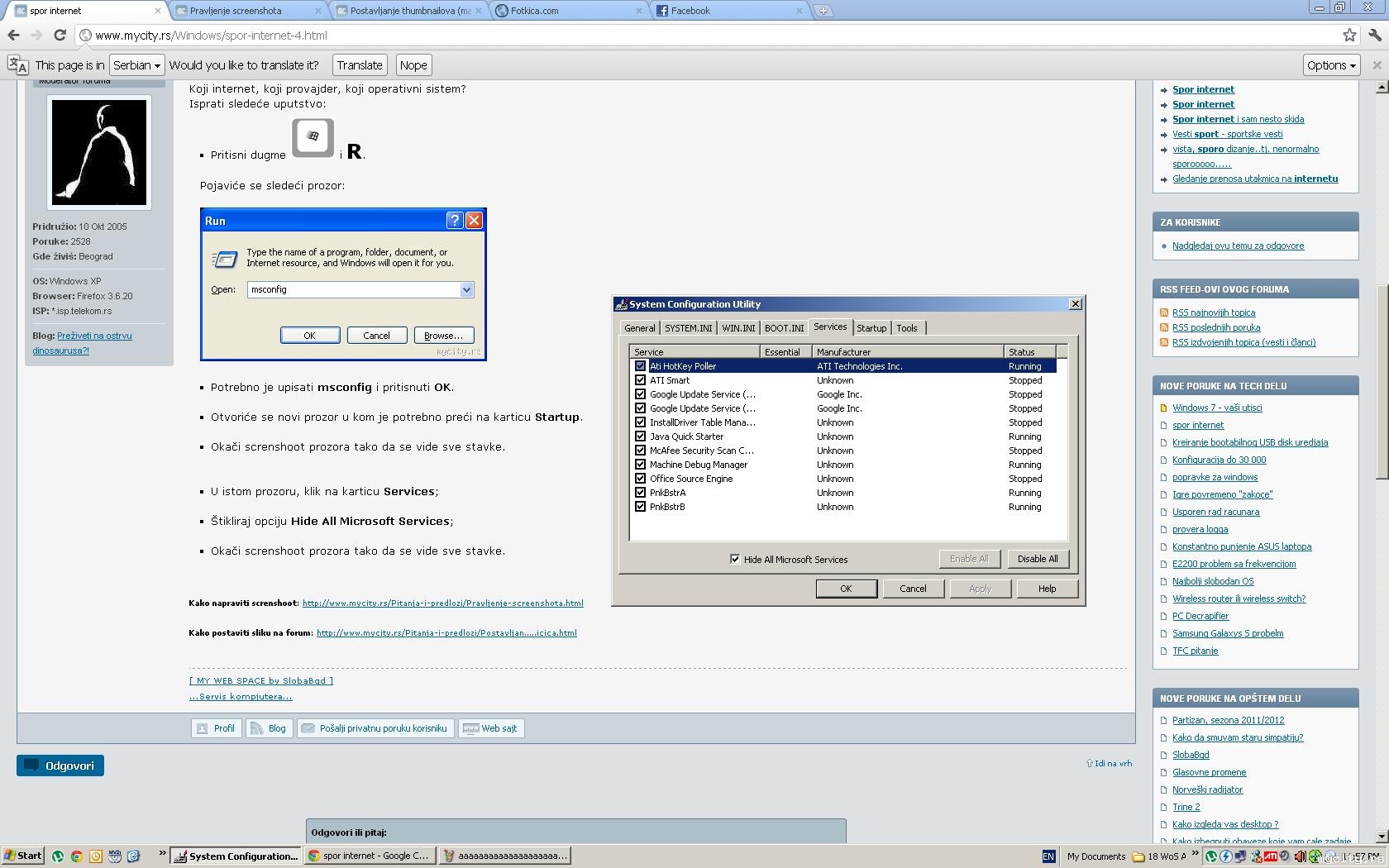Image resolution: width=1389 pixels, height=868 pixels.
Task: Open the Serbian language dropdown
Action: click(x=136, y=65)
